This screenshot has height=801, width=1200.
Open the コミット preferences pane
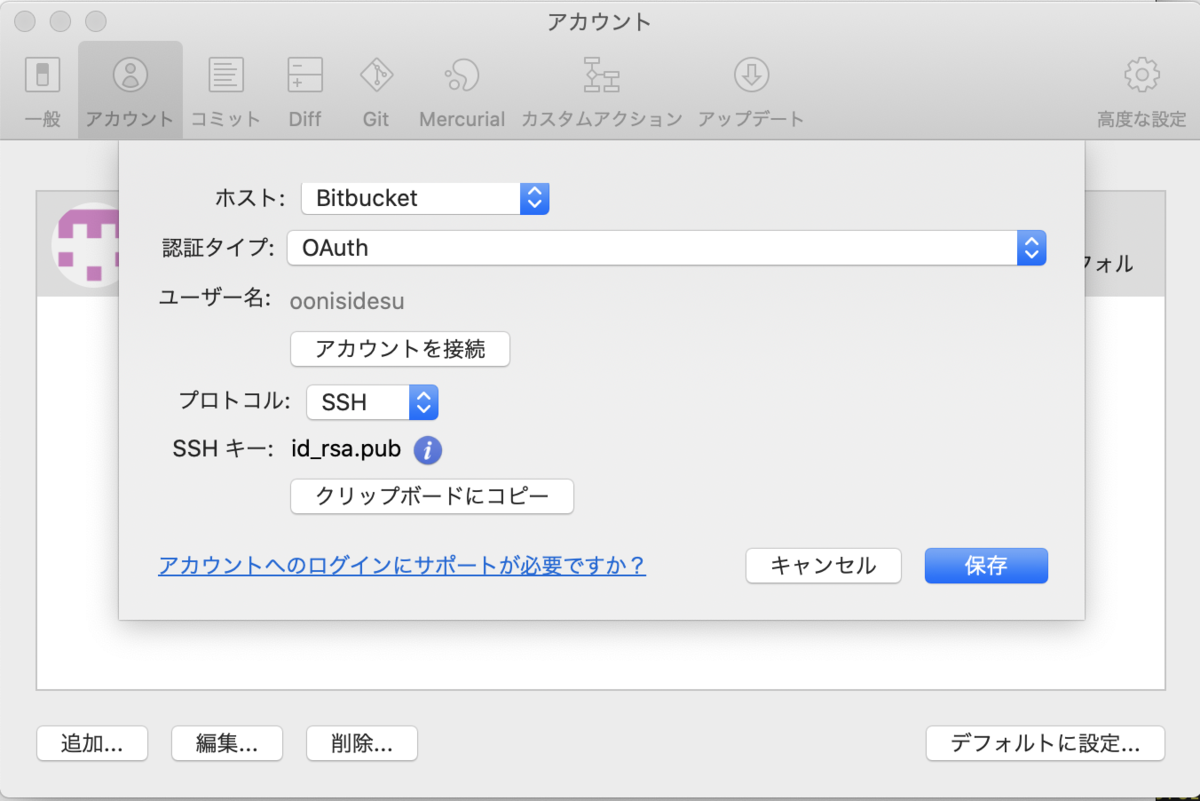[x=226, y=92]
